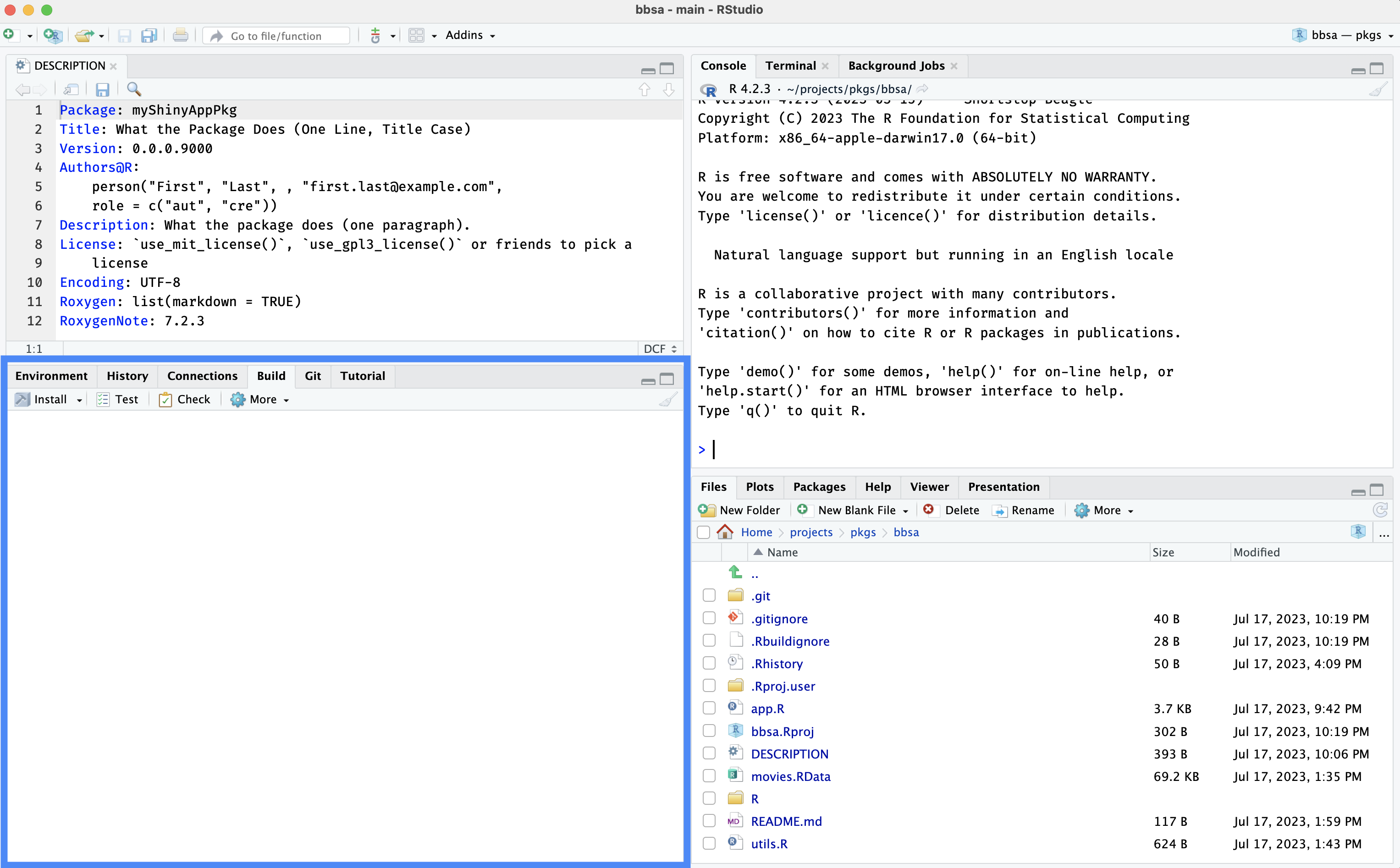This screenshot has width=1400, height=868.
Task: Check the box next to .git folder
Action: coord(709,595)
